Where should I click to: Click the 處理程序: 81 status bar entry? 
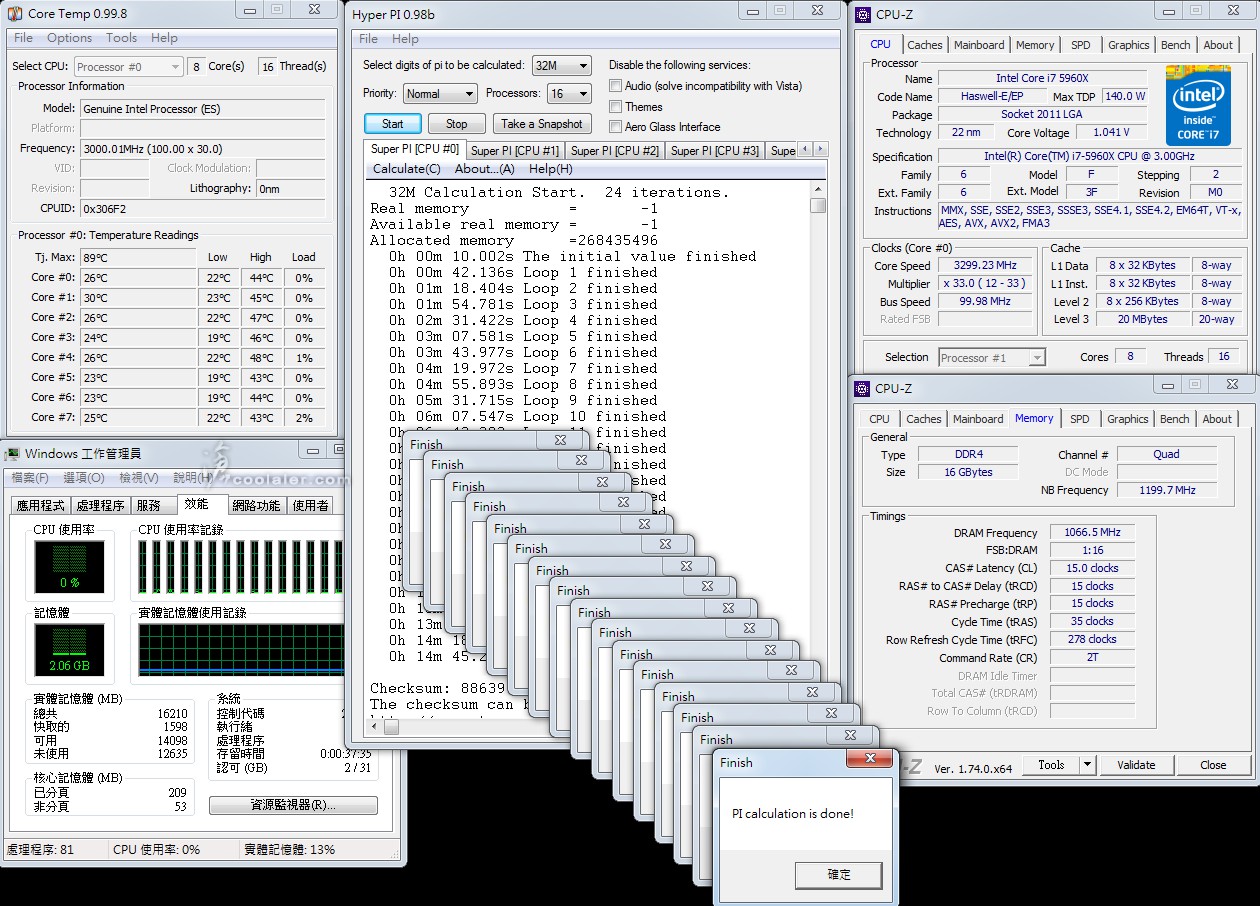(x=40, y=849)
